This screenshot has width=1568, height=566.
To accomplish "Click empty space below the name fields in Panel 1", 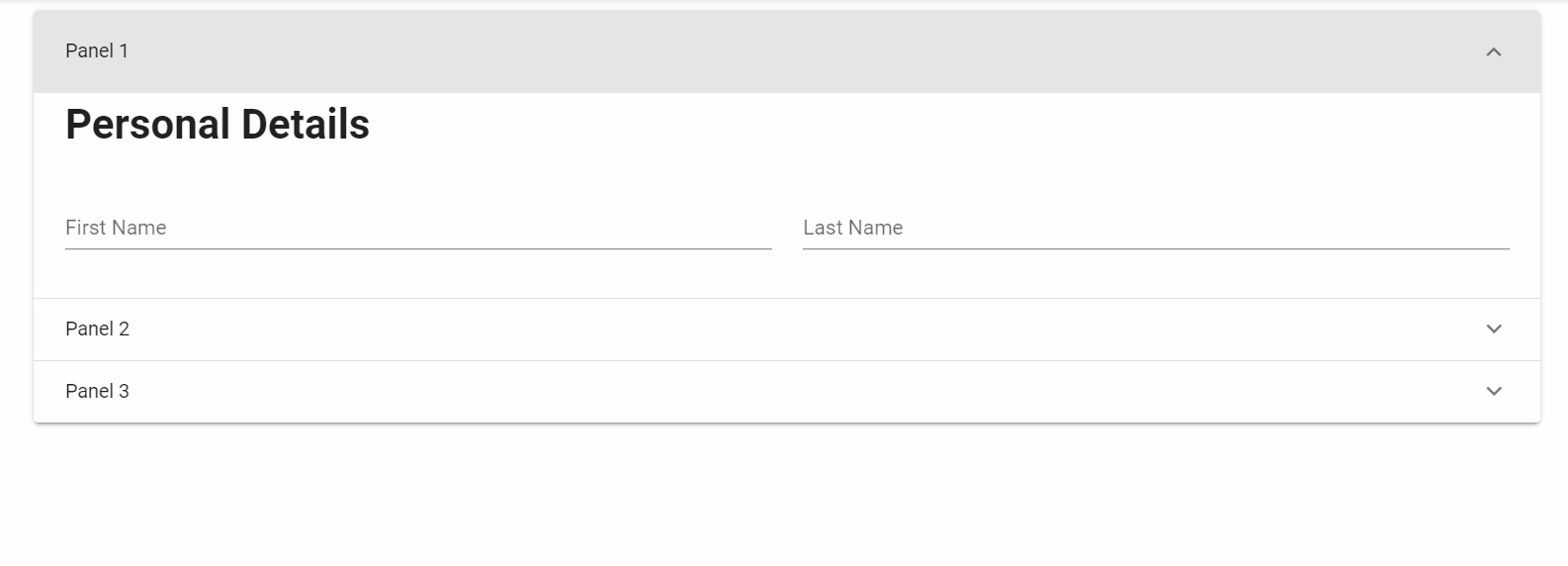I will click(x=786, y=275).
